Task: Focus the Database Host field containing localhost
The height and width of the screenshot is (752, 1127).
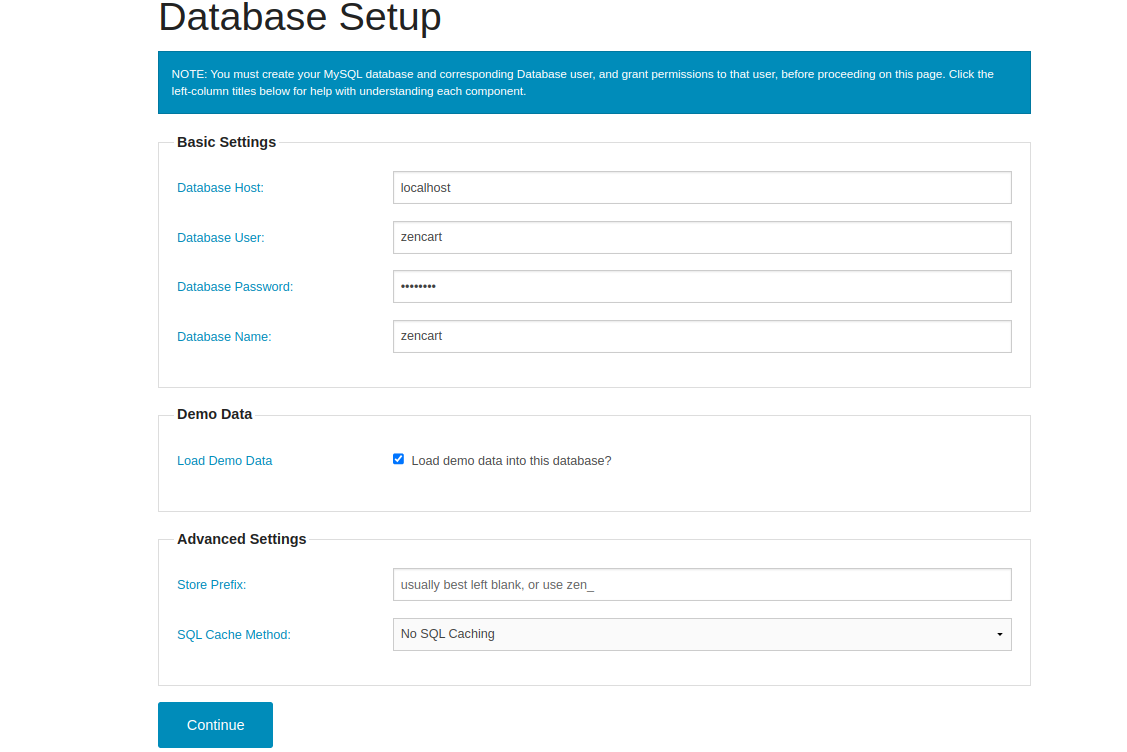Action: point(701,187)
